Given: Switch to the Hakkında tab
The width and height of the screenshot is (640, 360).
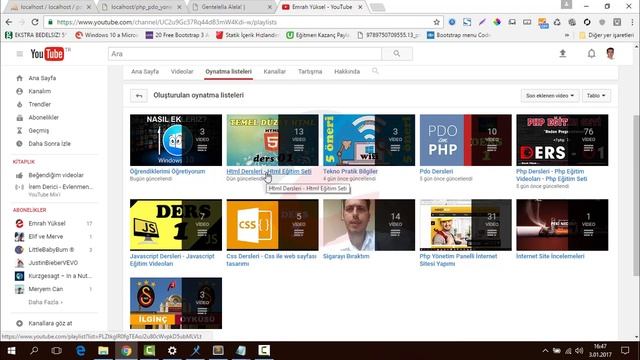Looking at the screenshot, I should pyautogui.click(x=347, y=71).
